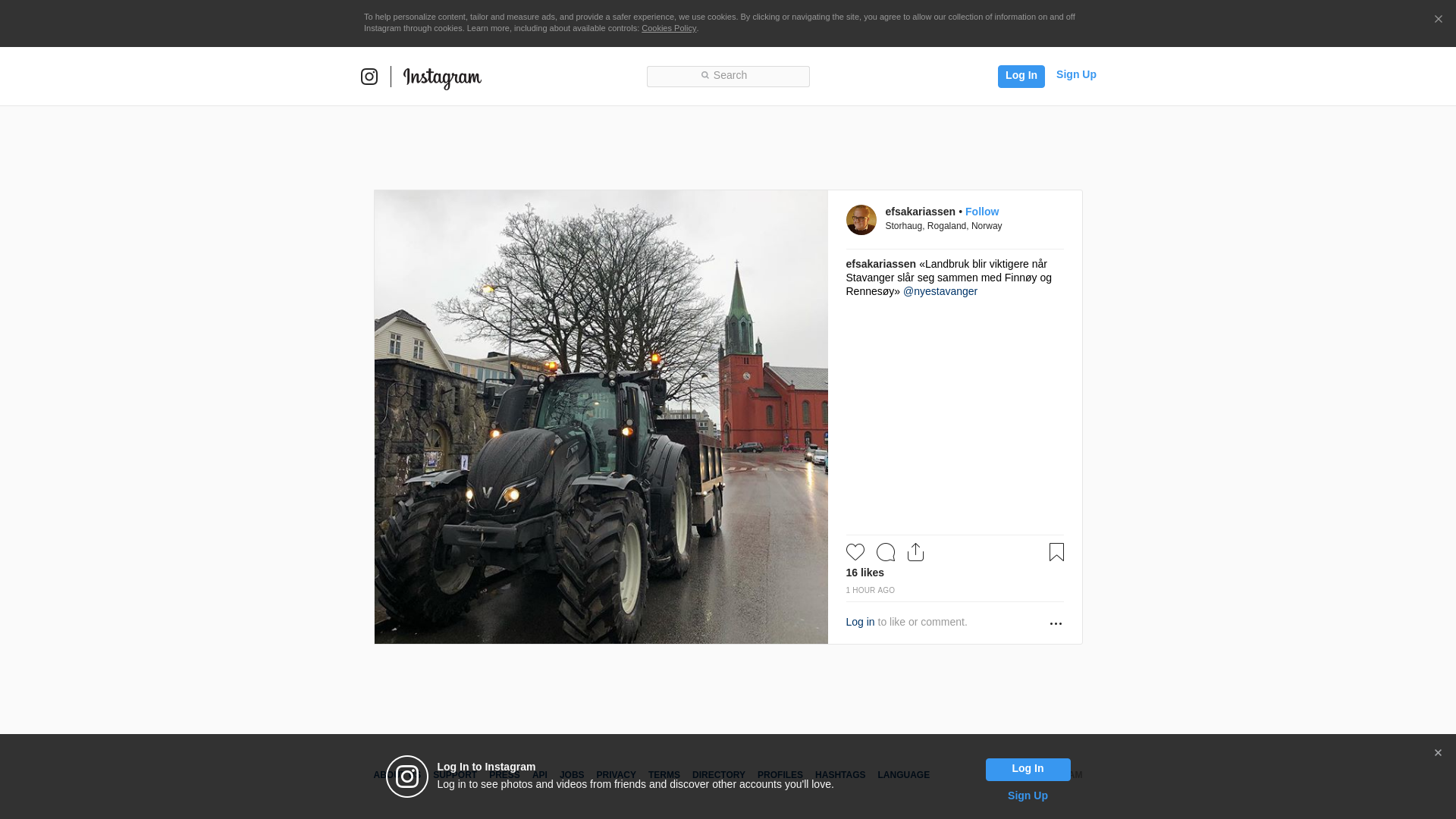Click the header Sign Up link
Viewport: 1456px width, 819px height.
point(1076,74)
